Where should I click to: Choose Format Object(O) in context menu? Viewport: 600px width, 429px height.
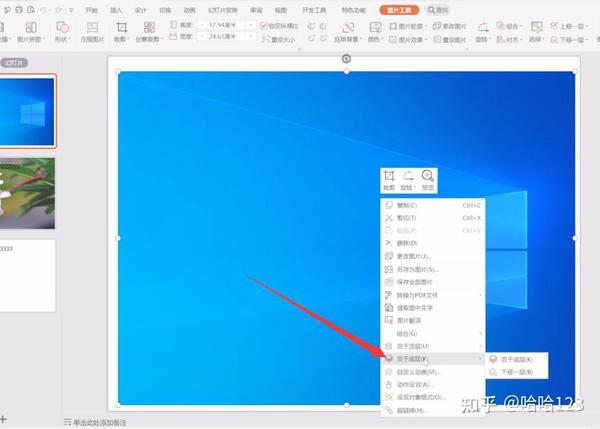coord(433,397)
